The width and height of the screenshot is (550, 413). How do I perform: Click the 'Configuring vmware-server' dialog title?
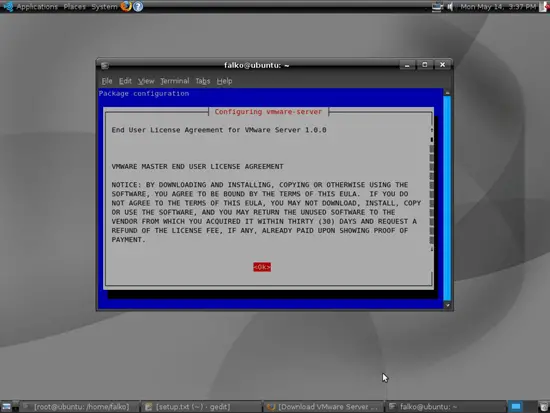click(x=268, y=112)
